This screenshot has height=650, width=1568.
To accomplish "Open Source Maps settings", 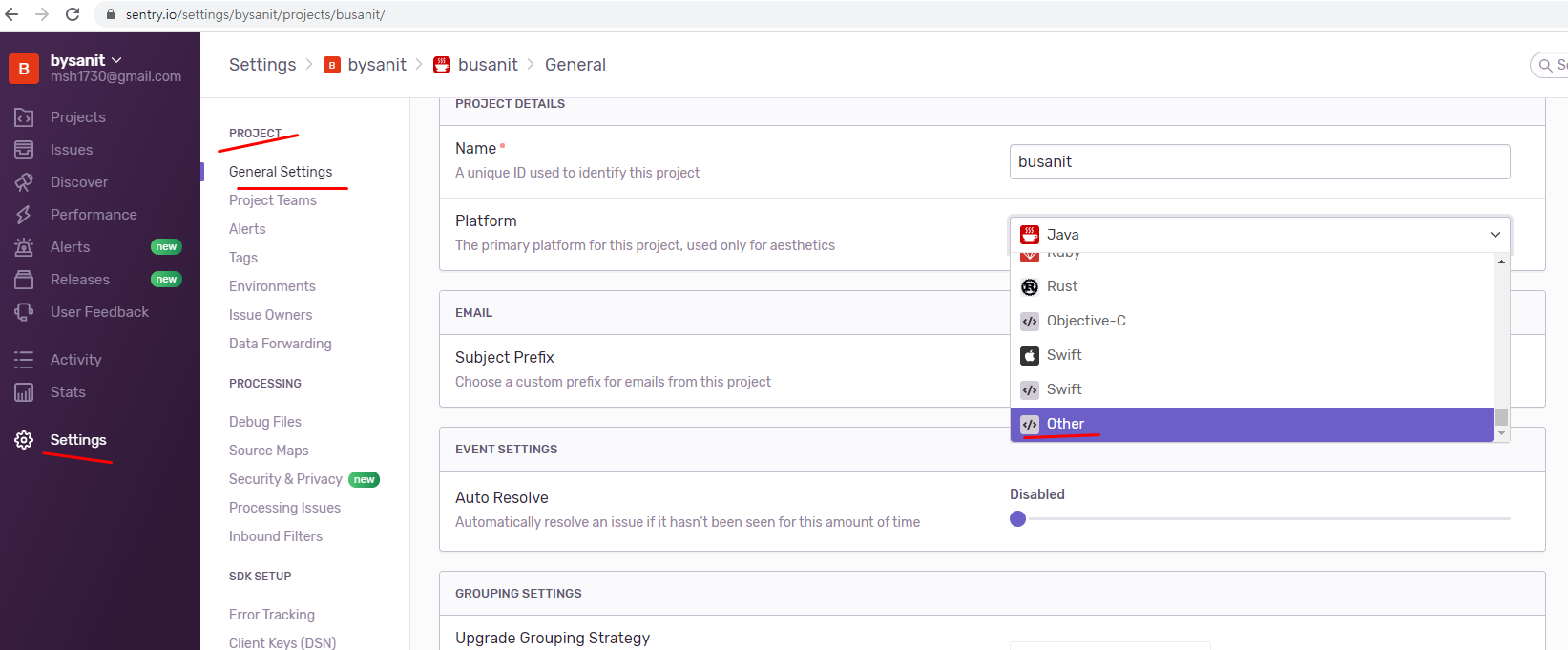I will tap(269, 451).
